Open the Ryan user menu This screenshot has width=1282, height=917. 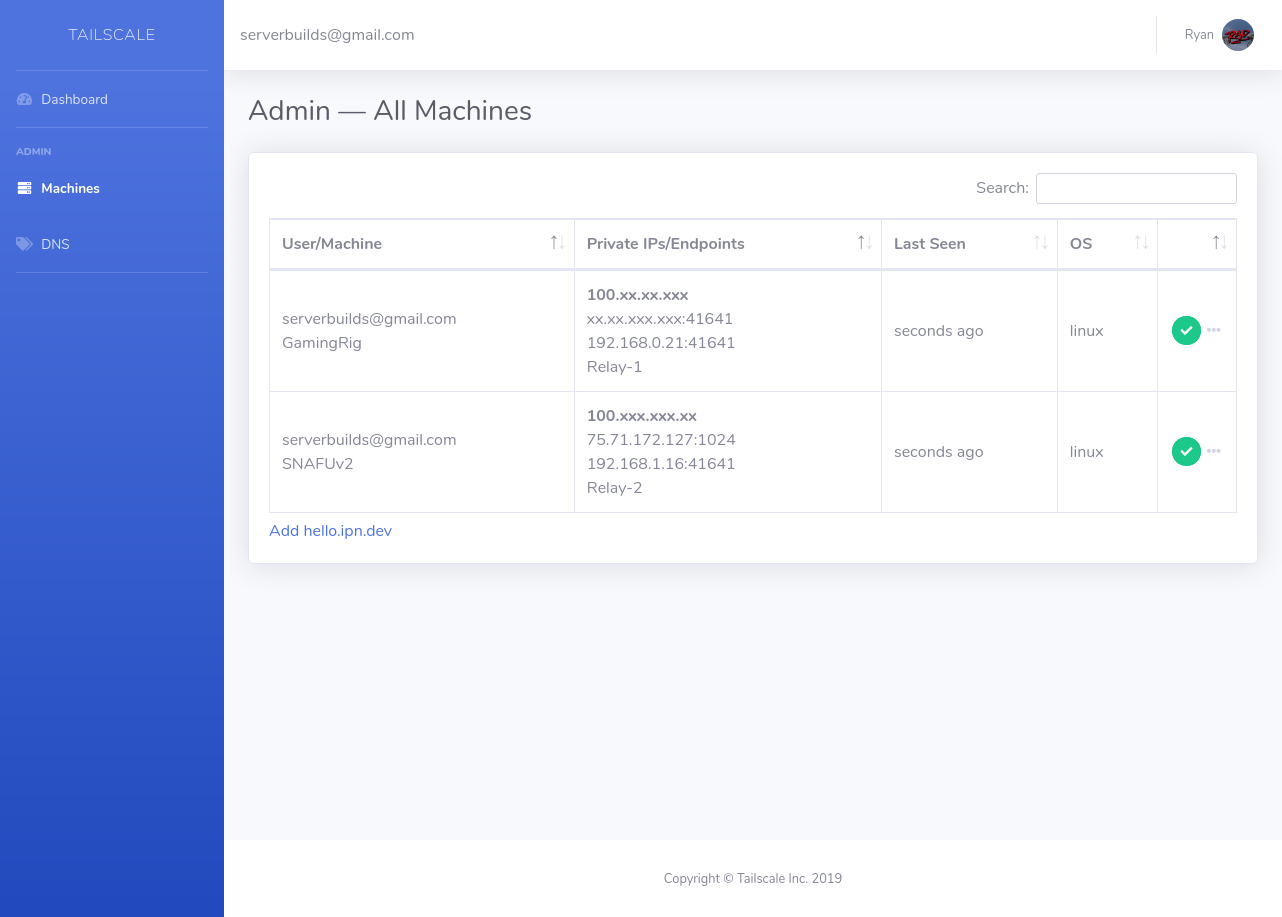point(1219,35)
